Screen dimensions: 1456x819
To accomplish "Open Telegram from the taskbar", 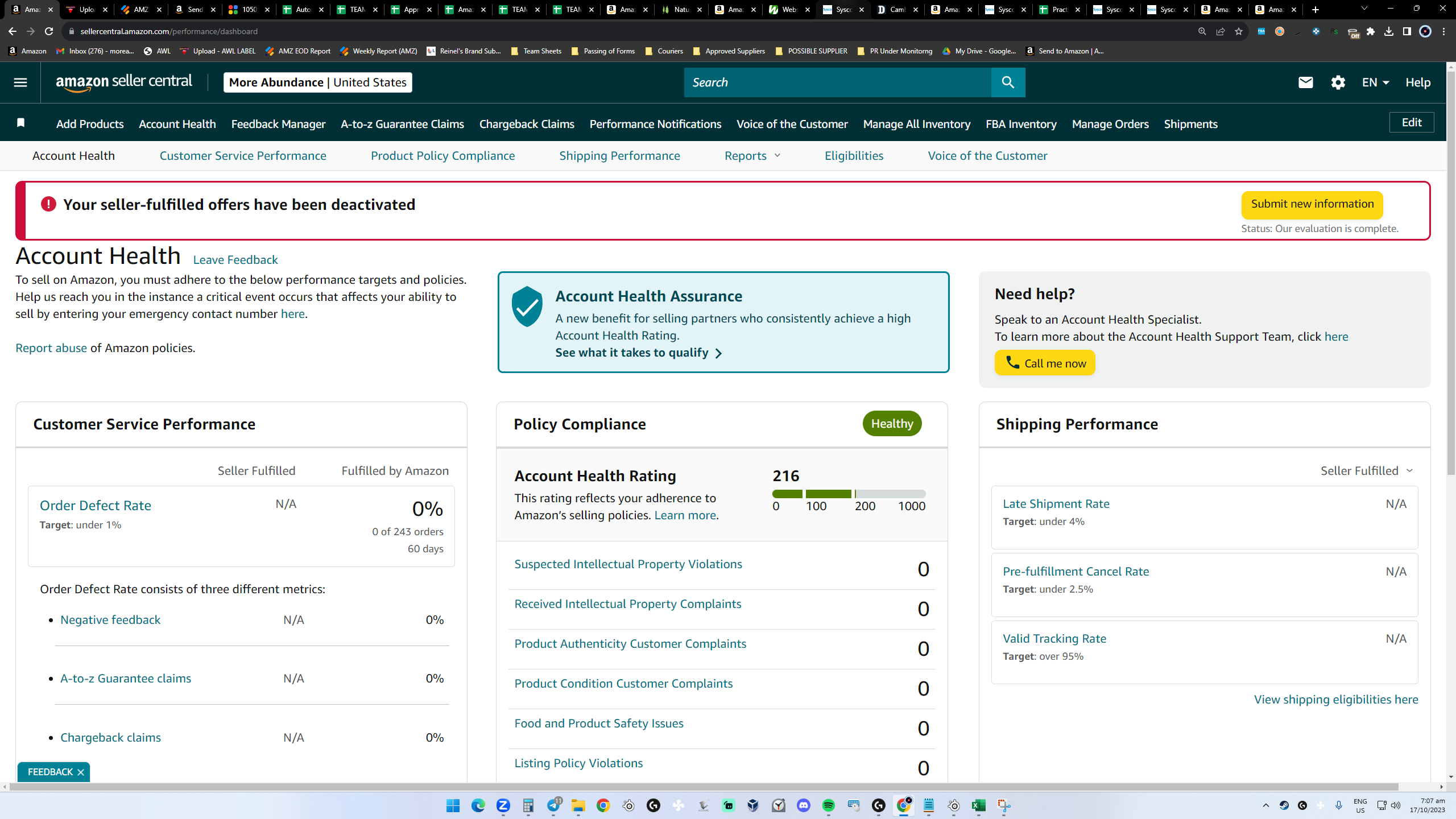I will point(553,805).
